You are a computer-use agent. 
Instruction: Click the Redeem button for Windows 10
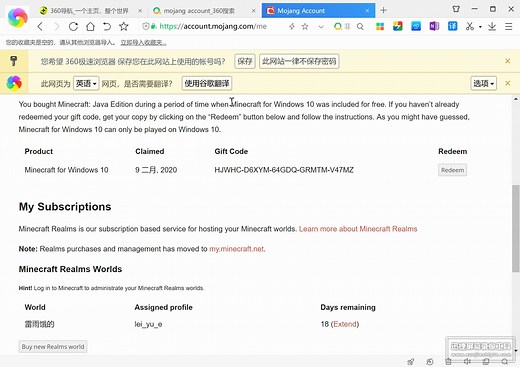point(452,170)
